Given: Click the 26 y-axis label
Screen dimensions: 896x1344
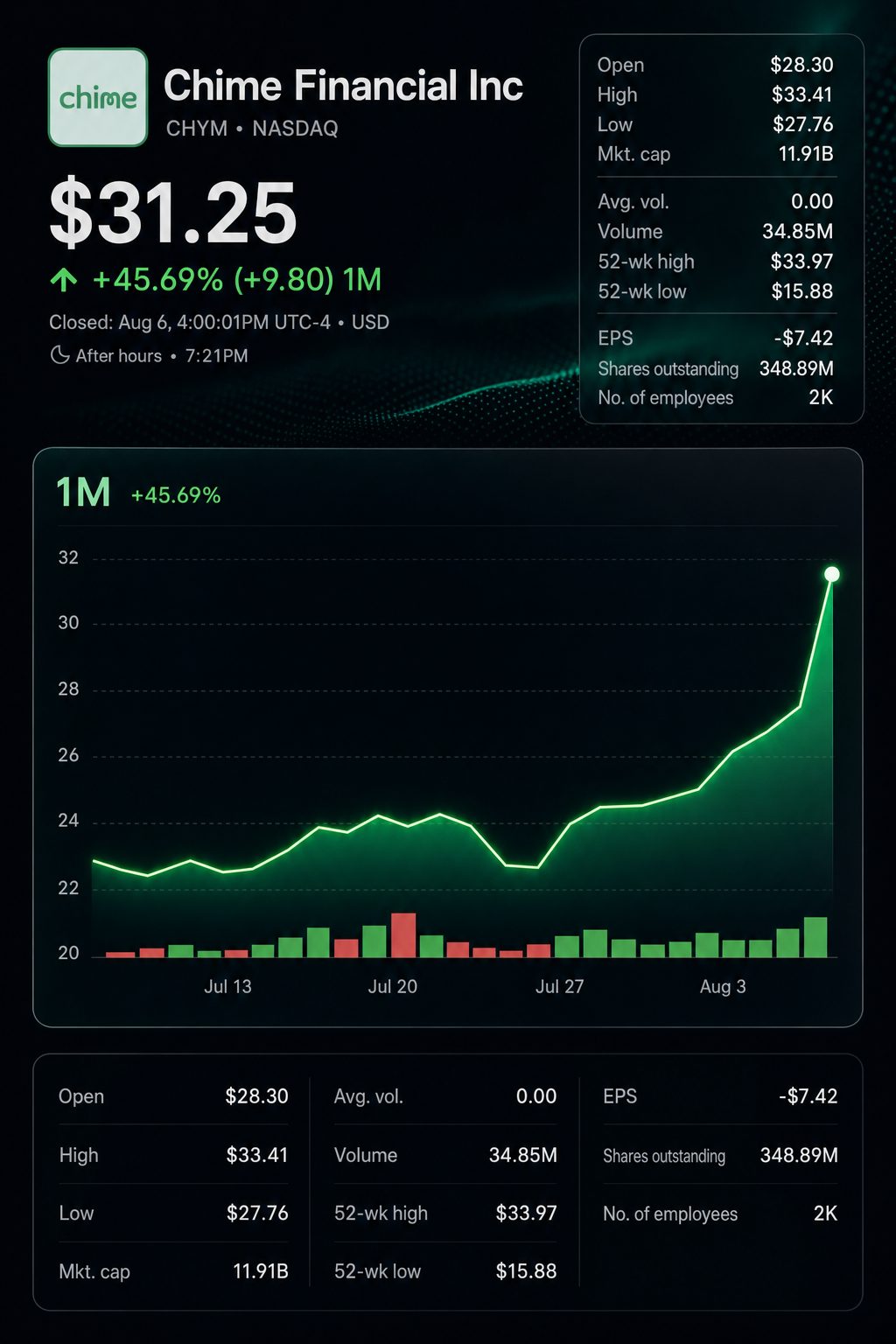Looking at the screenshot, I should (68, 755).
